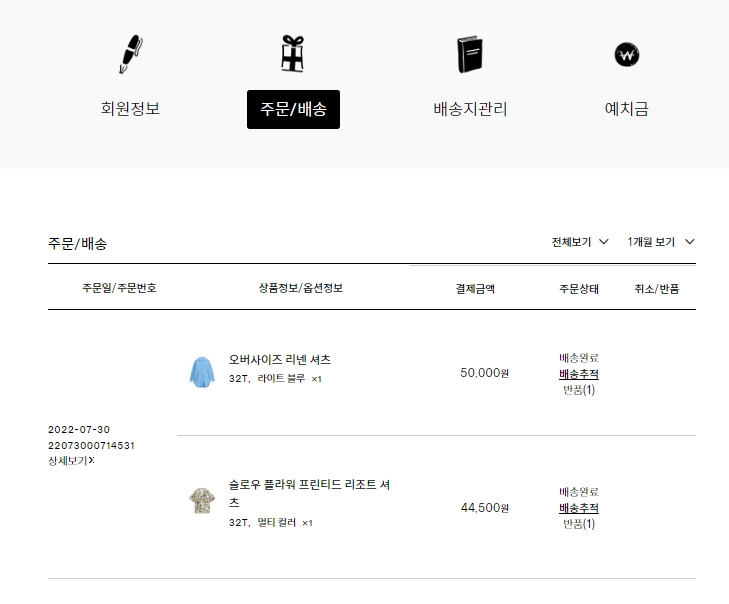The width and height of the screenshot is (729, 604).
Task: Click the gift box icon
Action: point(293,53)
